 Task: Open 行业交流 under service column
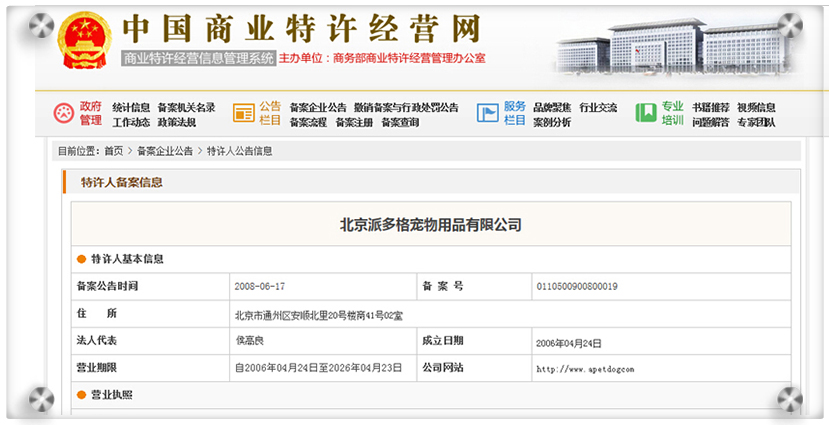tap(598, 108)
